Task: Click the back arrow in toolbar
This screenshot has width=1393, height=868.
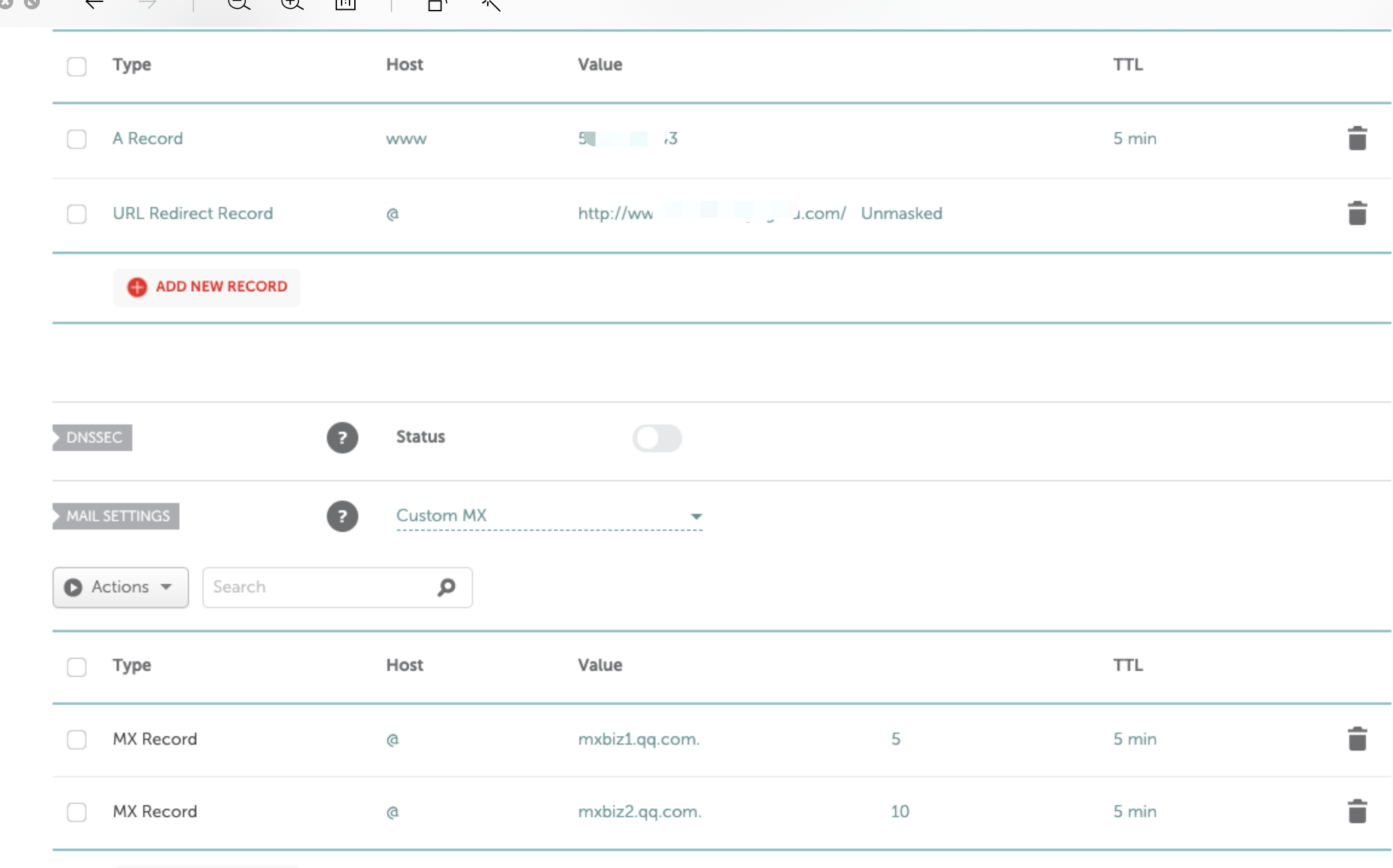Action: tap(94, 5)
